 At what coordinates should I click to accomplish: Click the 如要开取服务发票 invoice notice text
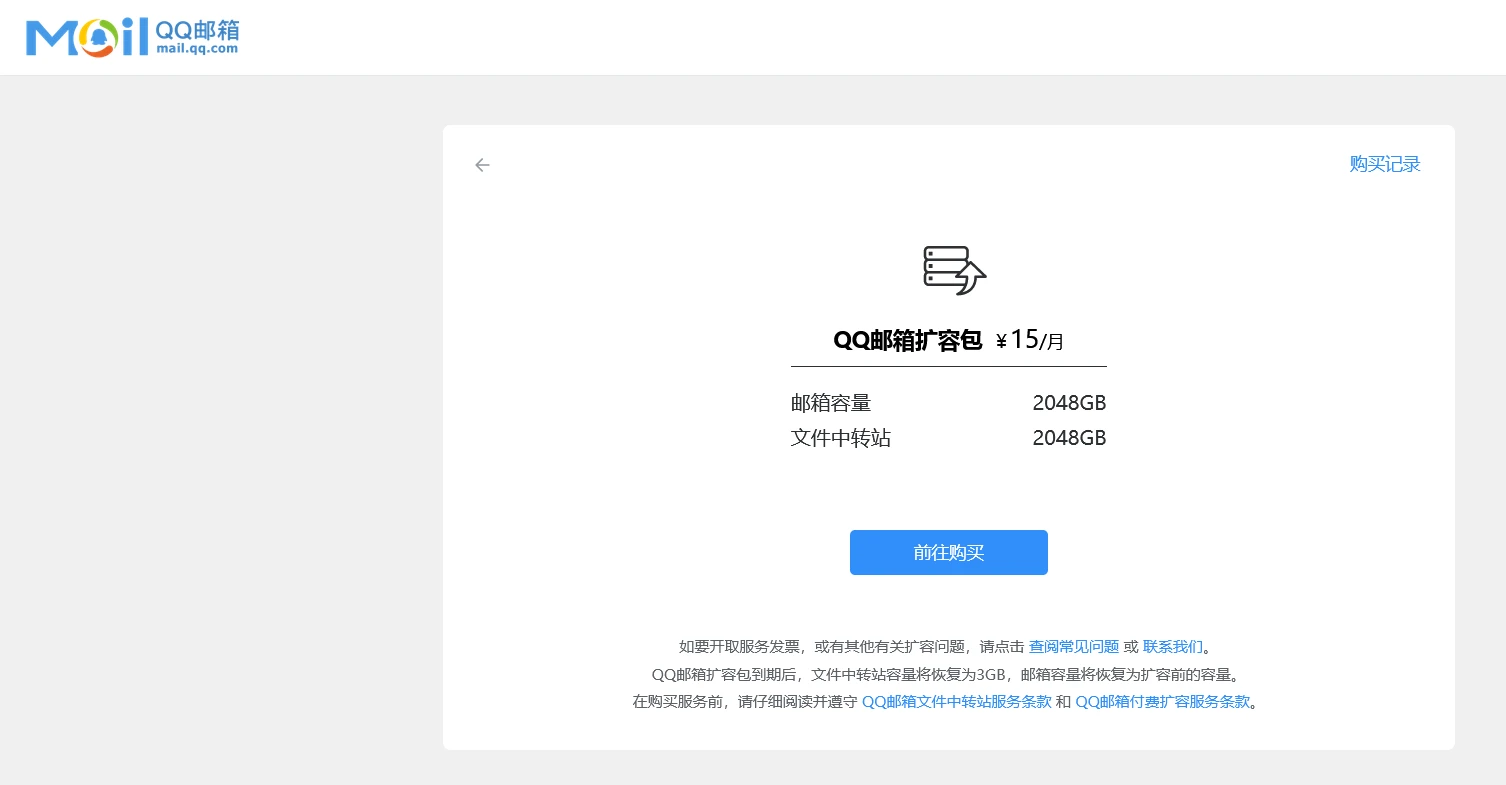tap(840, 647)
